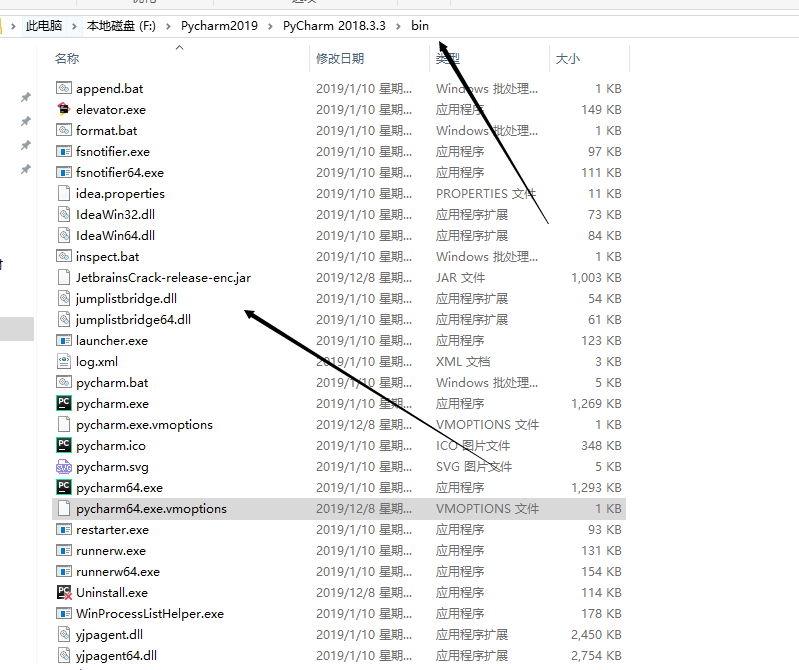Select the pycharm64.exe PC icon
Image resolution: width=799 pixels, height=670 pixels.
tap(64, 487)
